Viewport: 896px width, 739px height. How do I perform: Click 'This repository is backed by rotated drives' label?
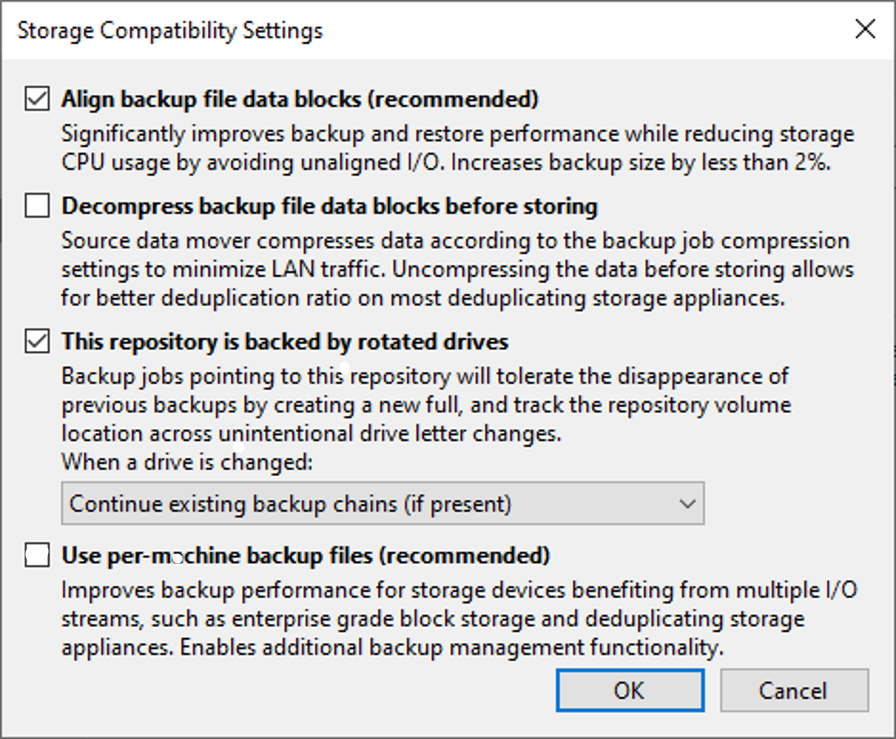285,342
